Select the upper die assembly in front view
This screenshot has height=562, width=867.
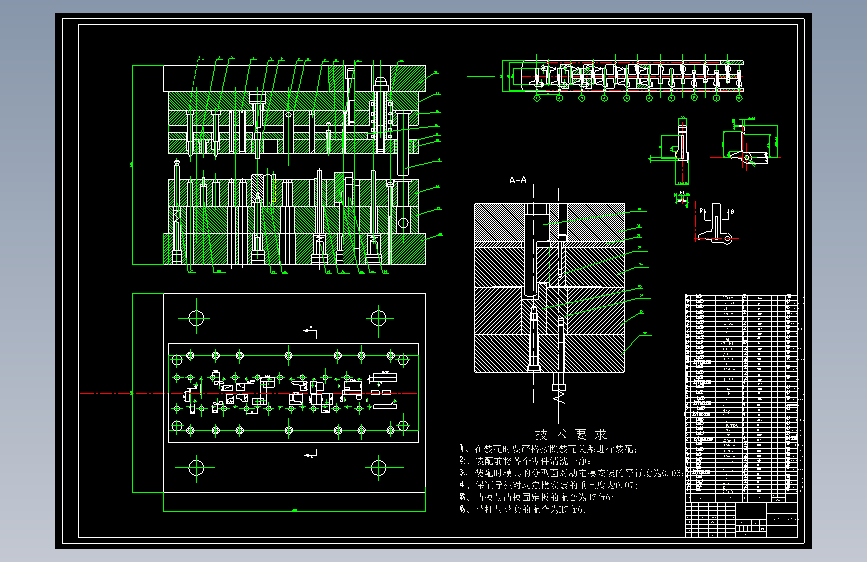click(x=296, y=110)
